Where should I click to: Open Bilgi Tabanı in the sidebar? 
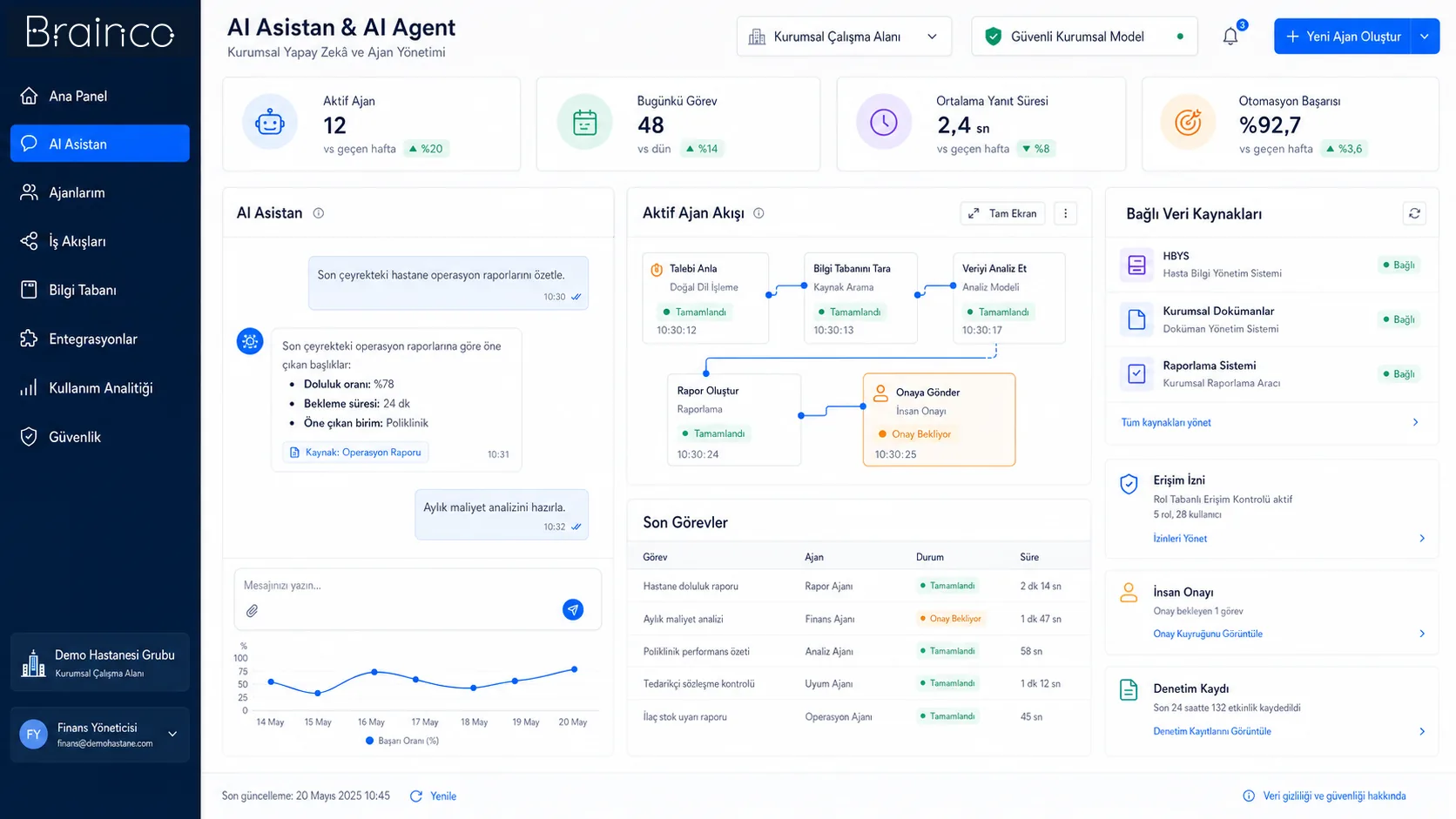pyautogui.click(x=99, y=290)
